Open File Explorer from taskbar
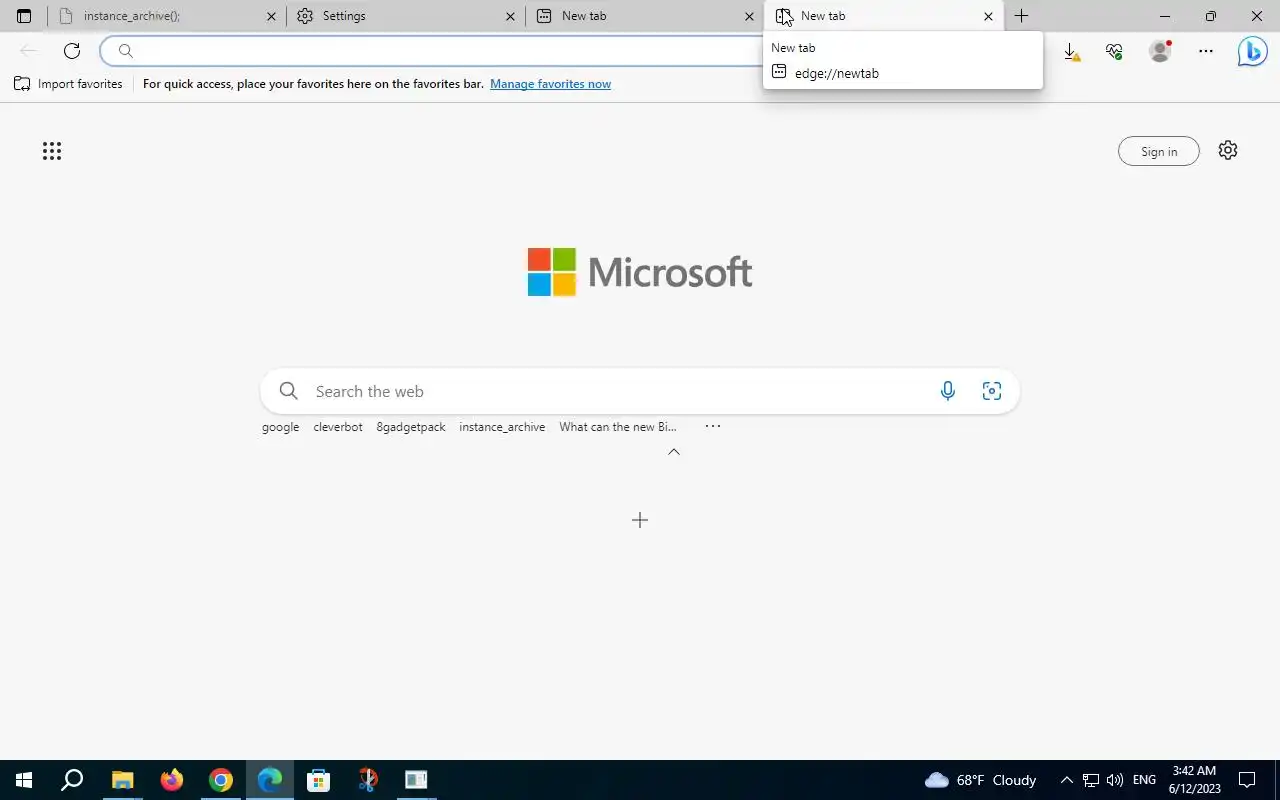 click(122, 780)
